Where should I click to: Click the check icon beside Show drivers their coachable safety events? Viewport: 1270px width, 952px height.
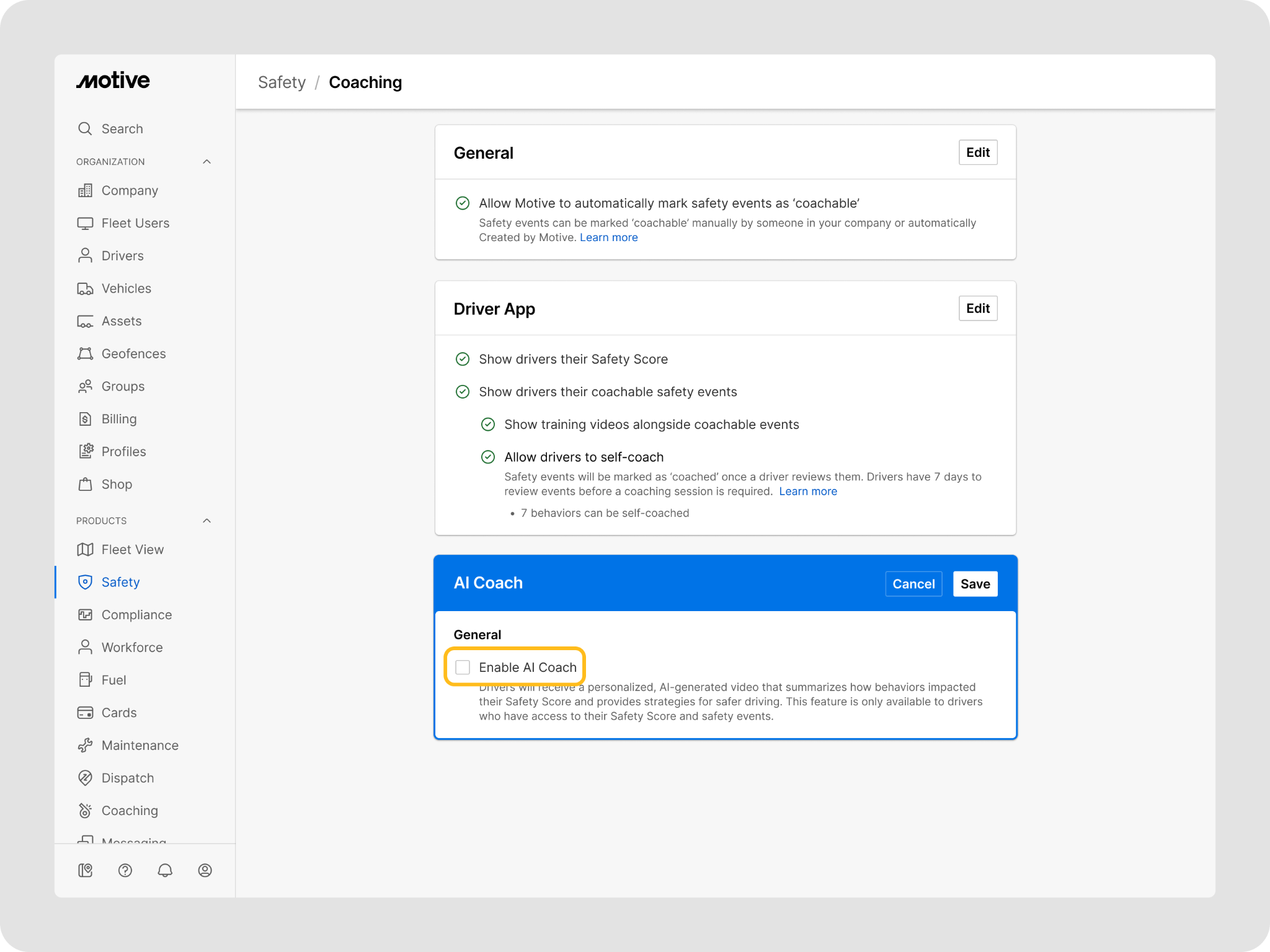463,392
